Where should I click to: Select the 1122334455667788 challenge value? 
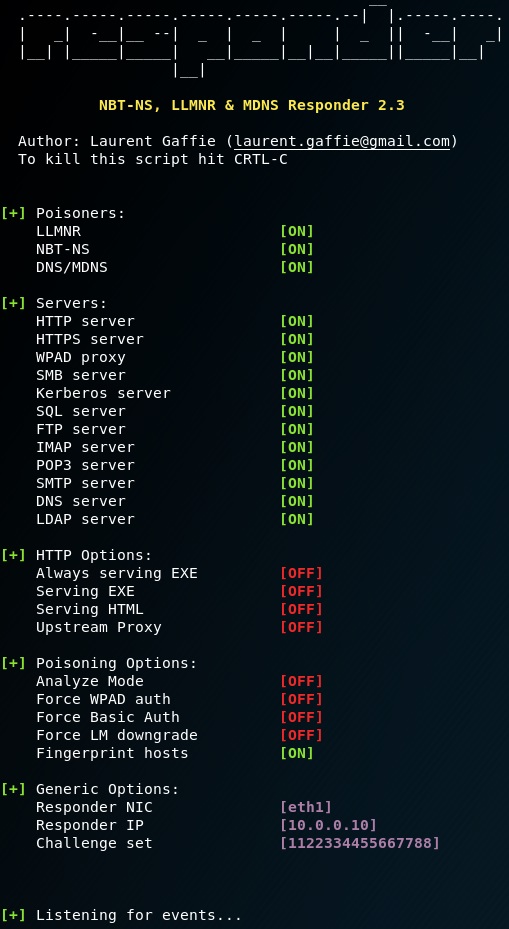pyautogui.click(x=360, y=842)
